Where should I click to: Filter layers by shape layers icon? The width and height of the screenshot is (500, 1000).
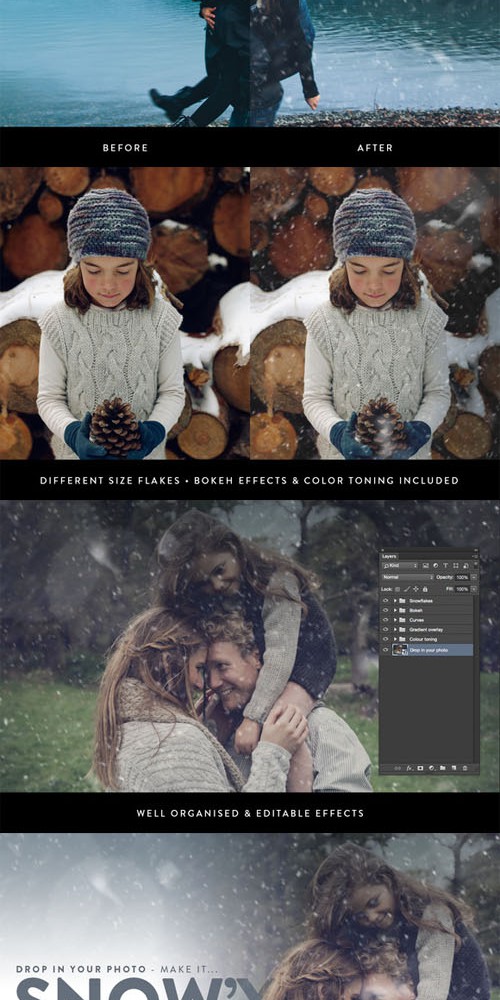[455, 566]
